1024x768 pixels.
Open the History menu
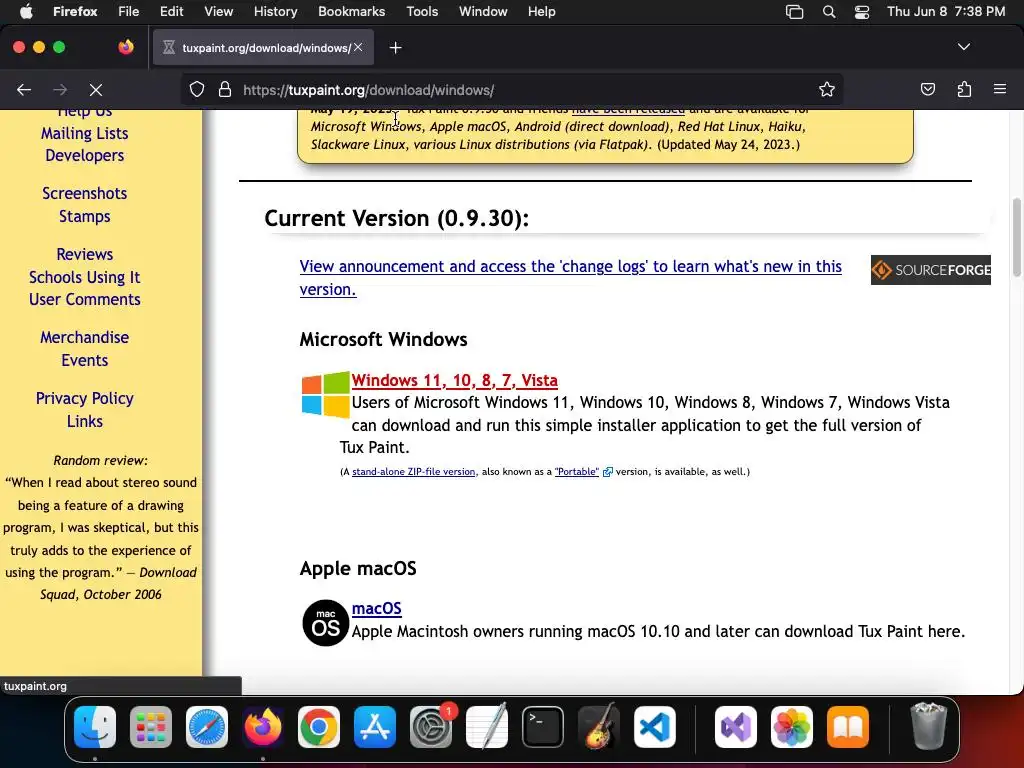click(275, 11)
